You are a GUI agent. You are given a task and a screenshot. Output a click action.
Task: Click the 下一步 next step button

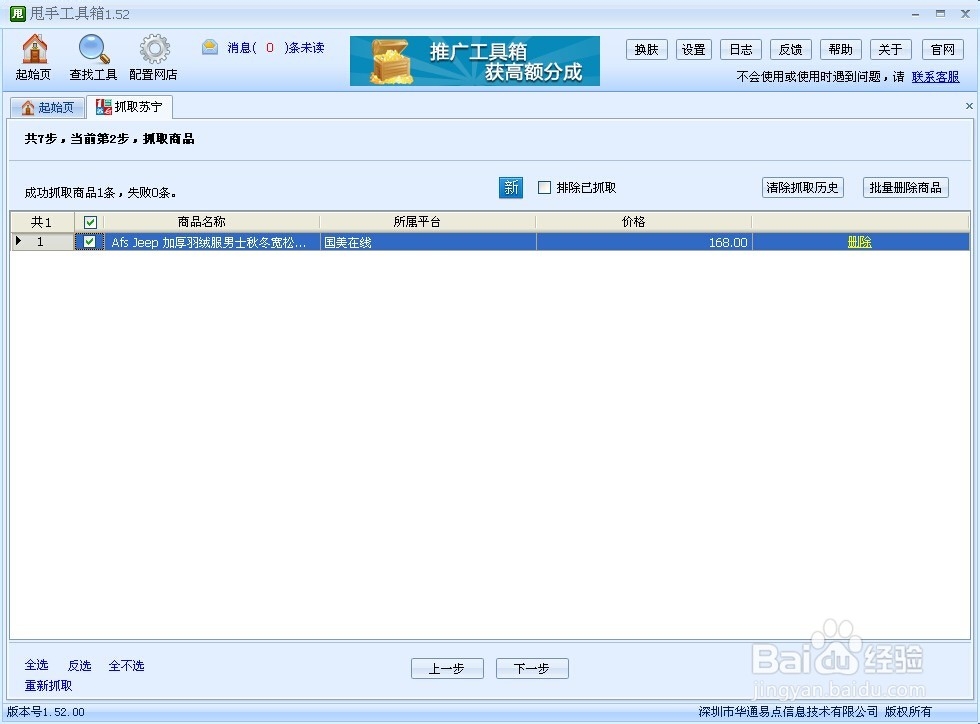532,668
